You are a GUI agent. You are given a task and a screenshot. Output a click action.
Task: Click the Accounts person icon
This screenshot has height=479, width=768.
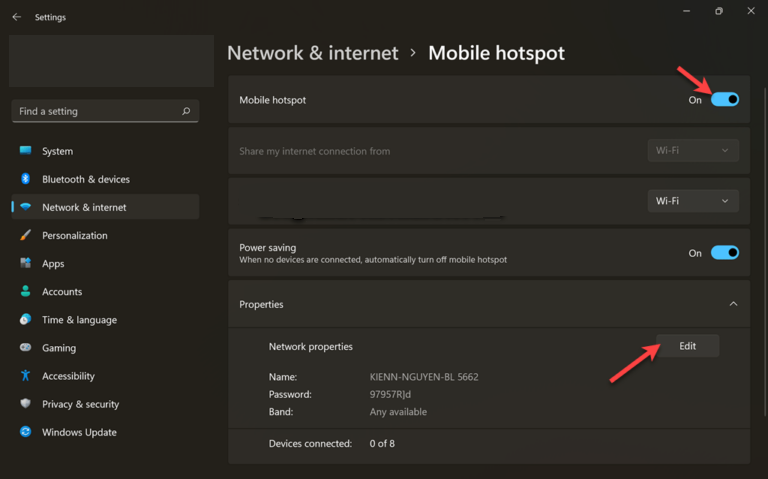click(x=25, y=291)
